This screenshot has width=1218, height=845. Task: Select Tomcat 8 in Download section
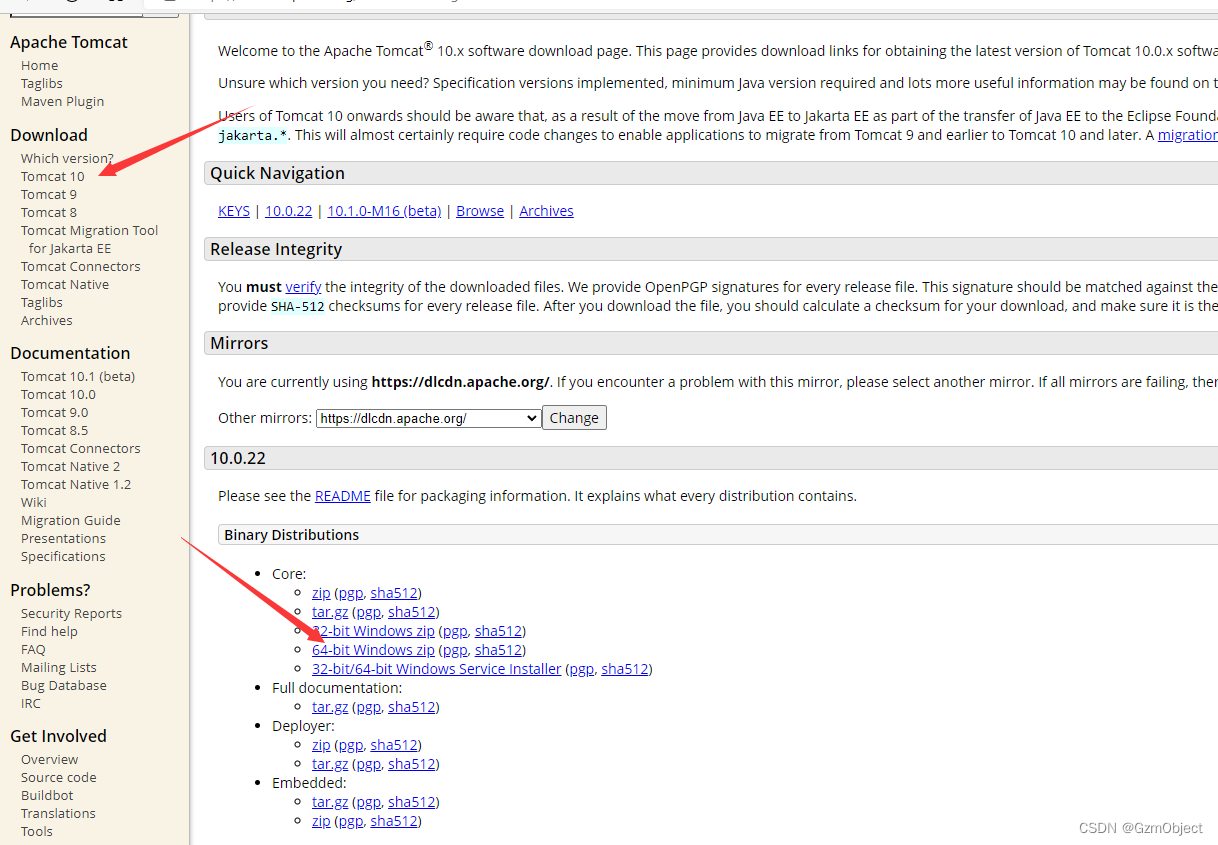[x=49, y=212]
